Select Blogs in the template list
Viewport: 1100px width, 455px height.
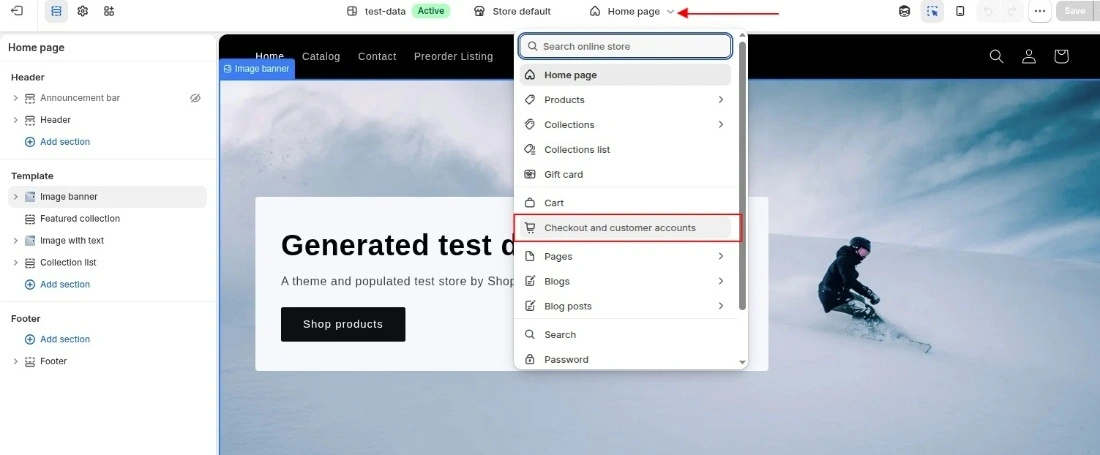tap(625, 281)
